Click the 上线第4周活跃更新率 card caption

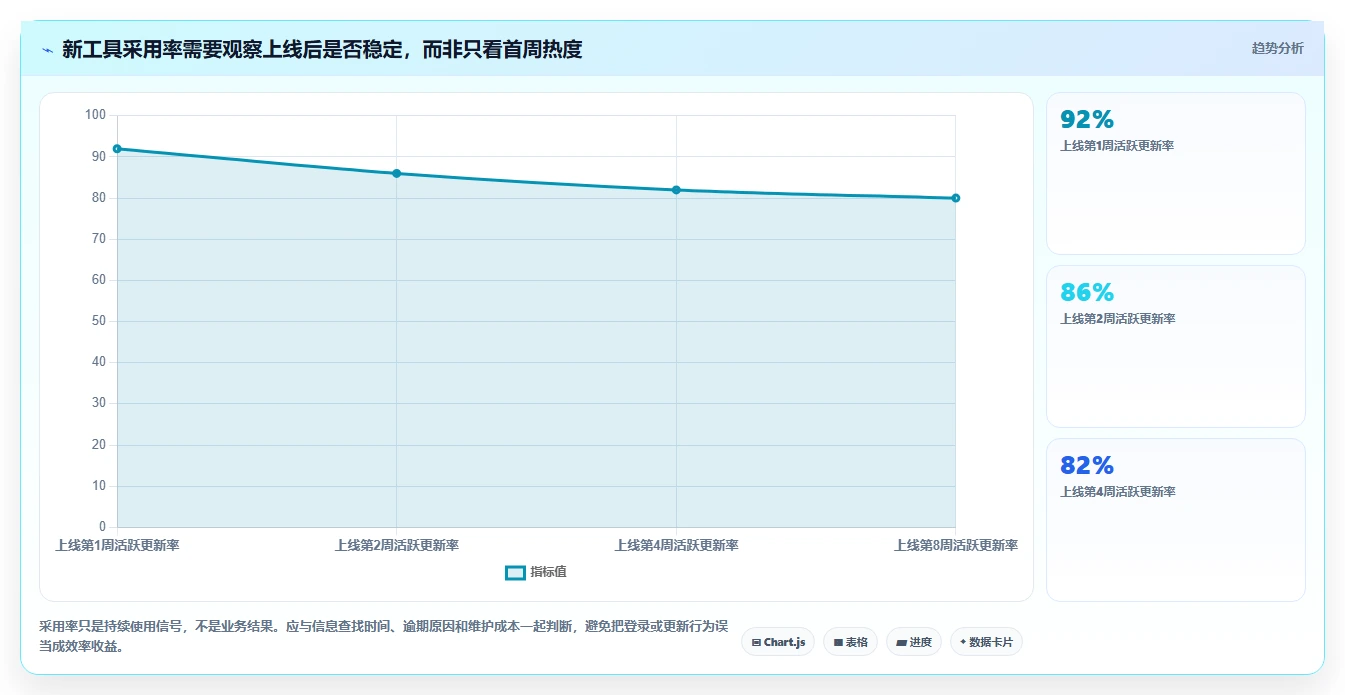point(1117,492)
